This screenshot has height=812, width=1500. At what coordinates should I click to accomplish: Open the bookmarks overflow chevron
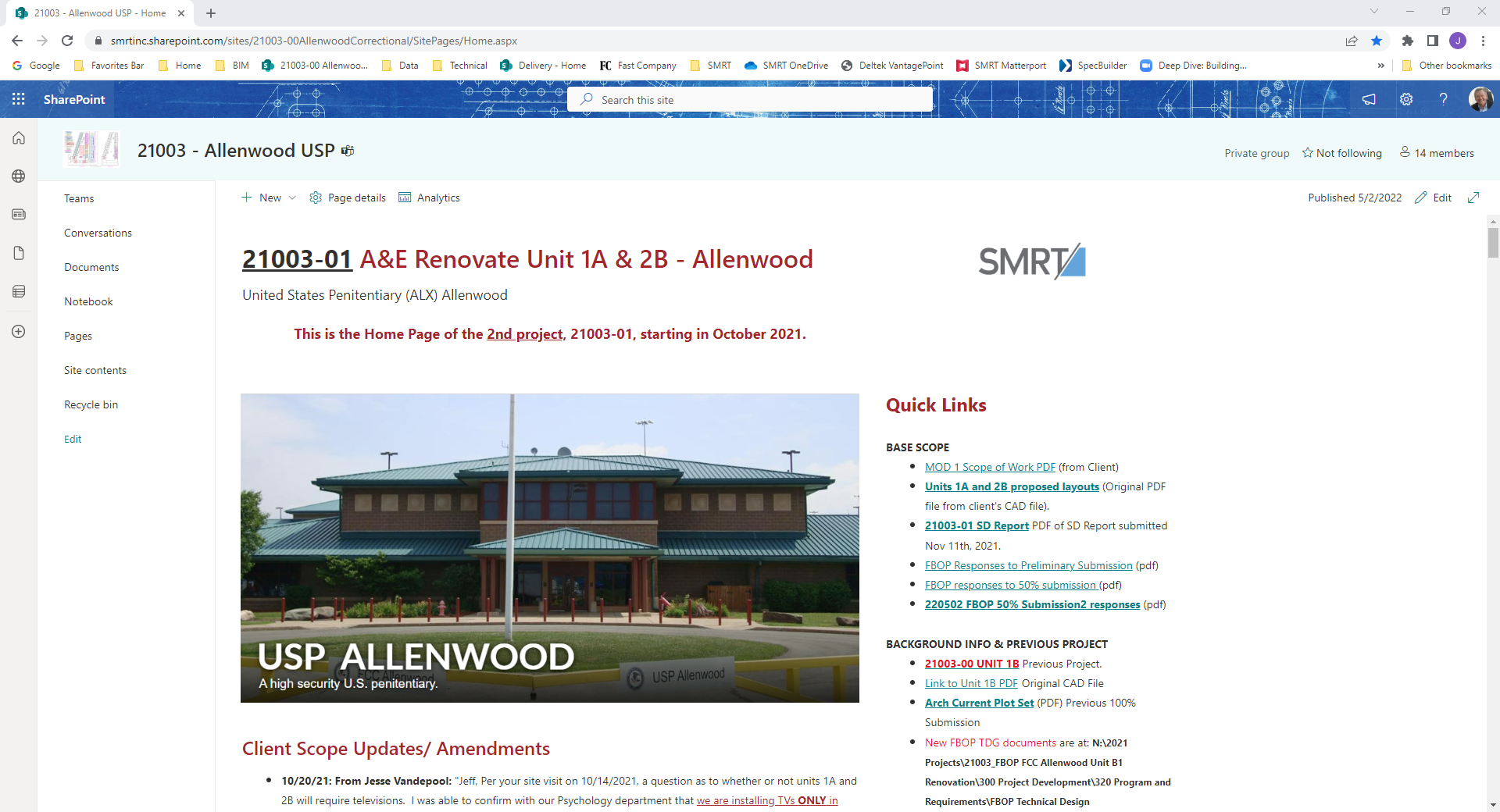(x=1382, y=66)
